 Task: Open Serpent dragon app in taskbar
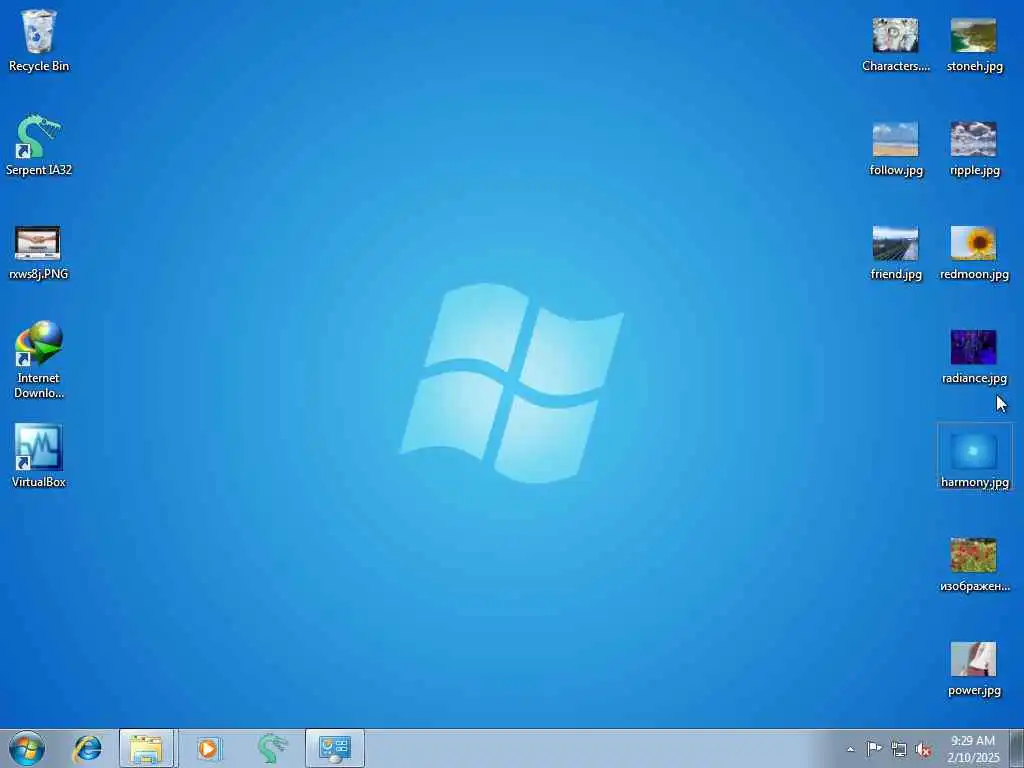[272, 748]
